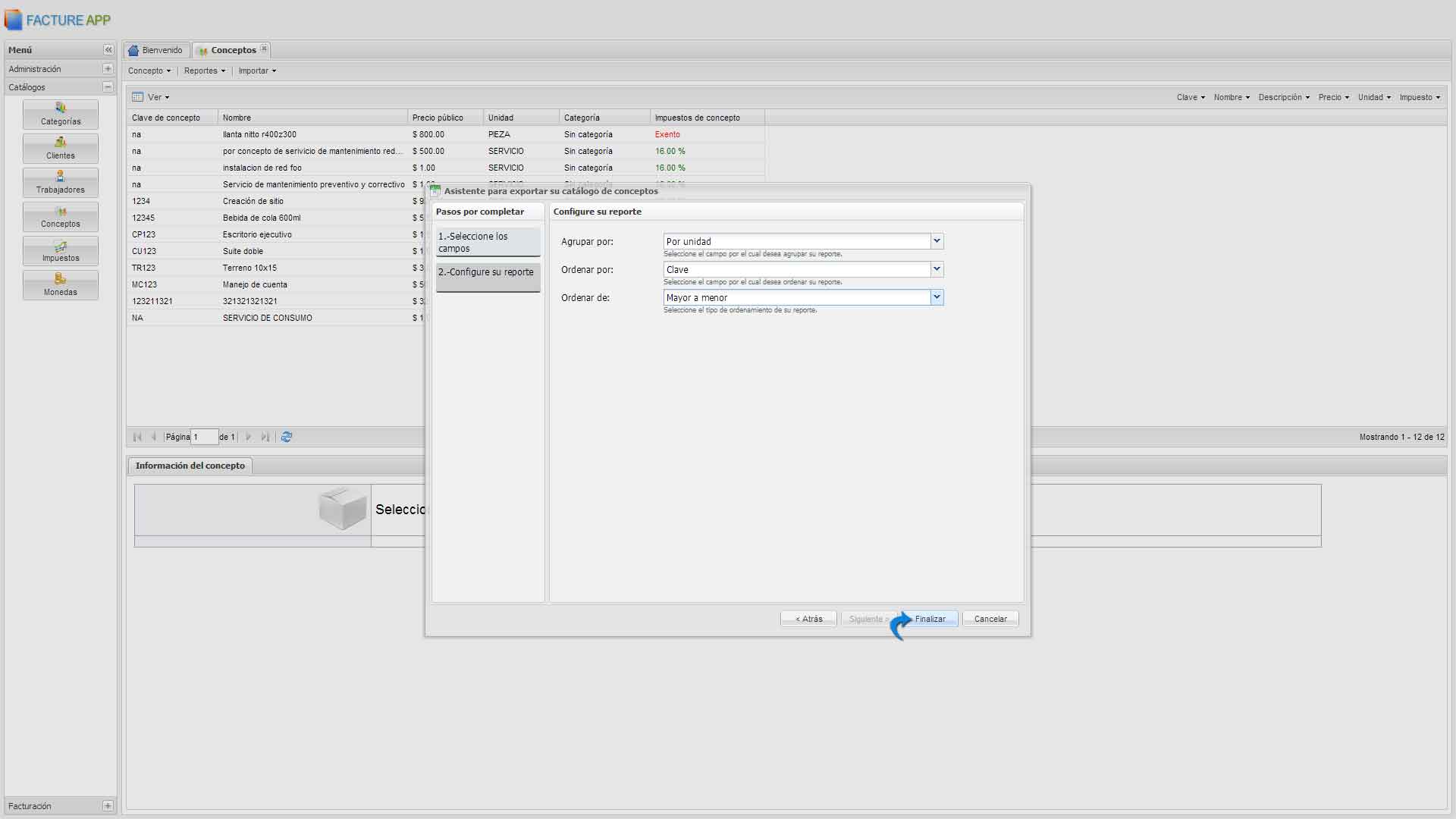
Task: Open the Clientes catalog icon
Action: (61, 148)
